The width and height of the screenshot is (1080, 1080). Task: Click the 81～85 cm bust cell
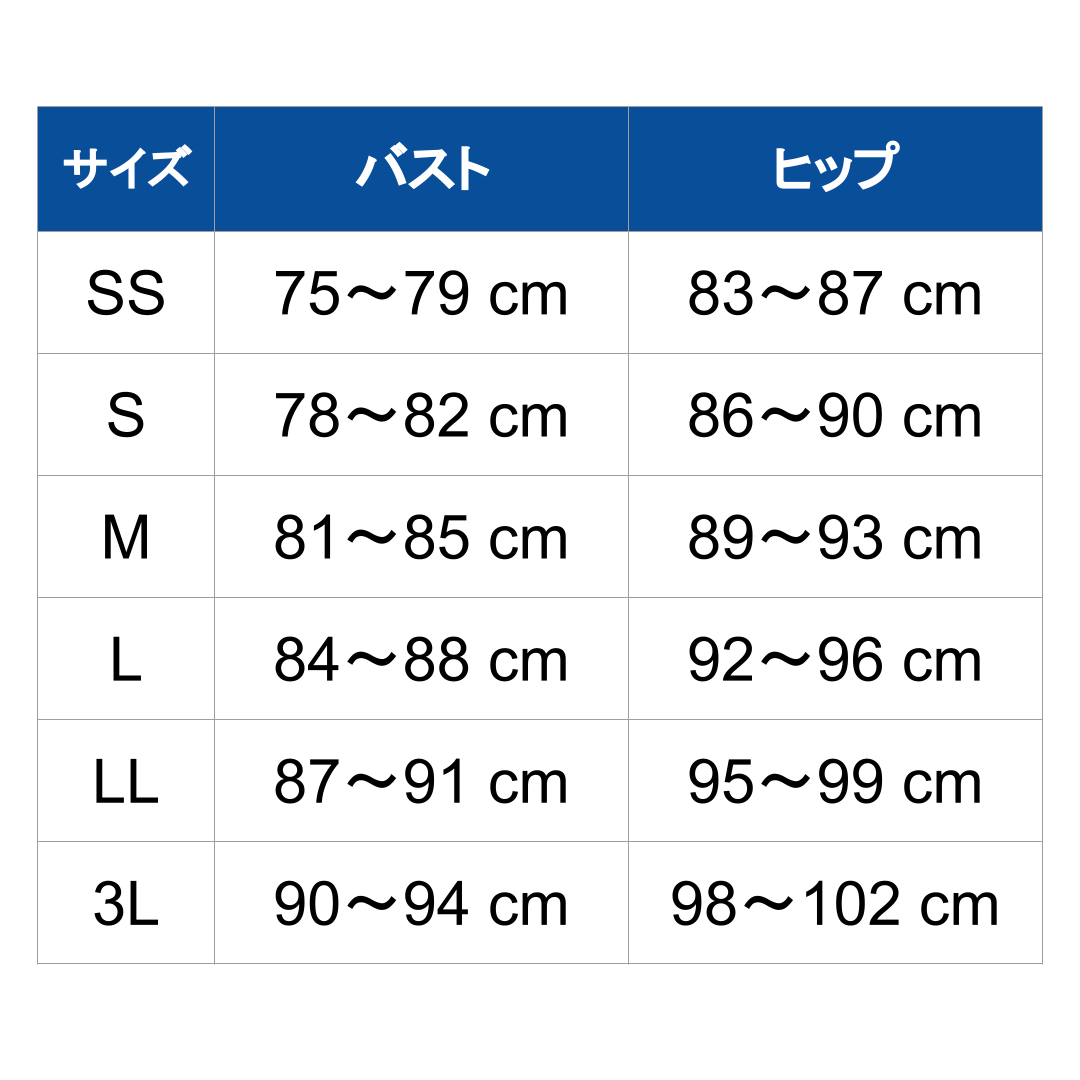pyautogui.click(x=421, y=538)
